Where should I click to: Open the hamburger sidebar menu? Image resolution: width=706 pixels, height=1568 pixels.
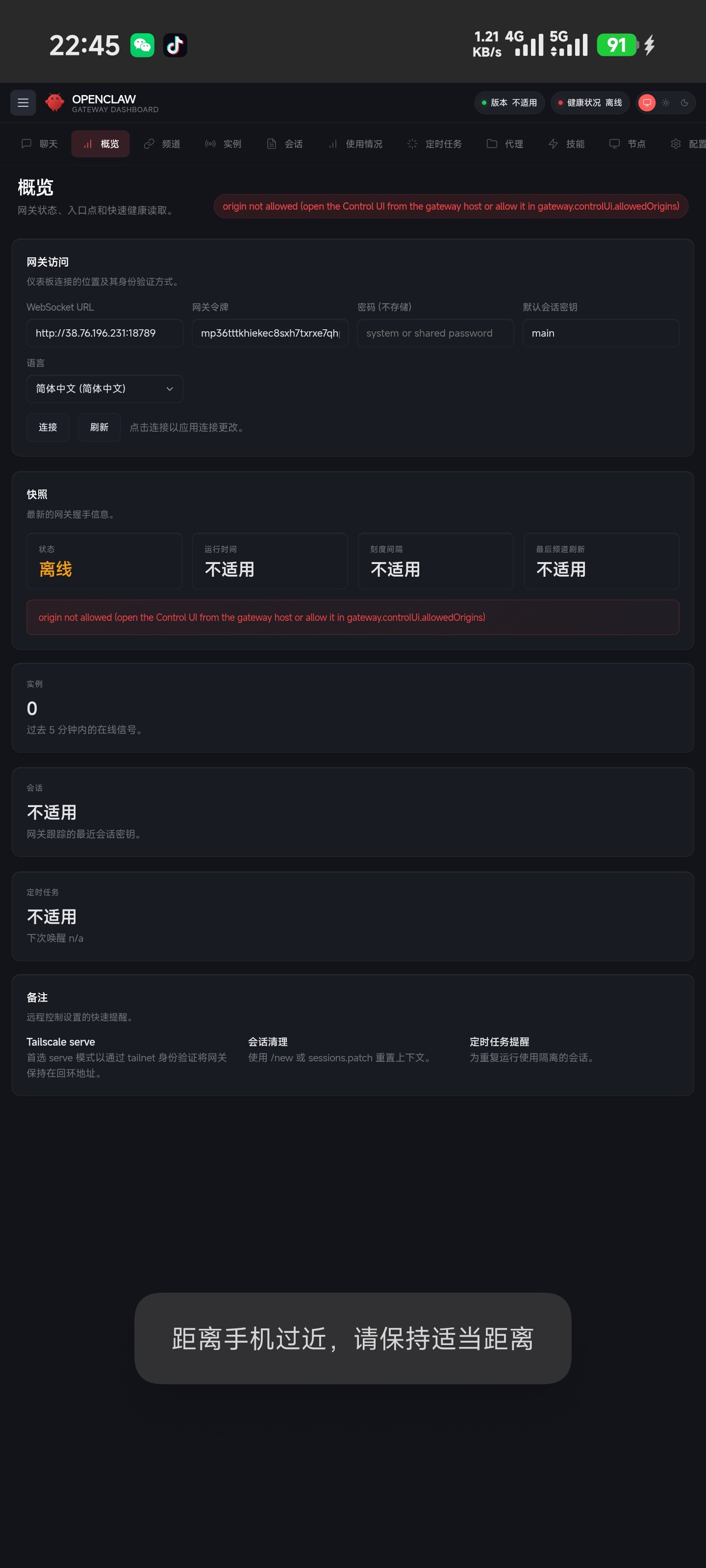[x=23, y=103]
